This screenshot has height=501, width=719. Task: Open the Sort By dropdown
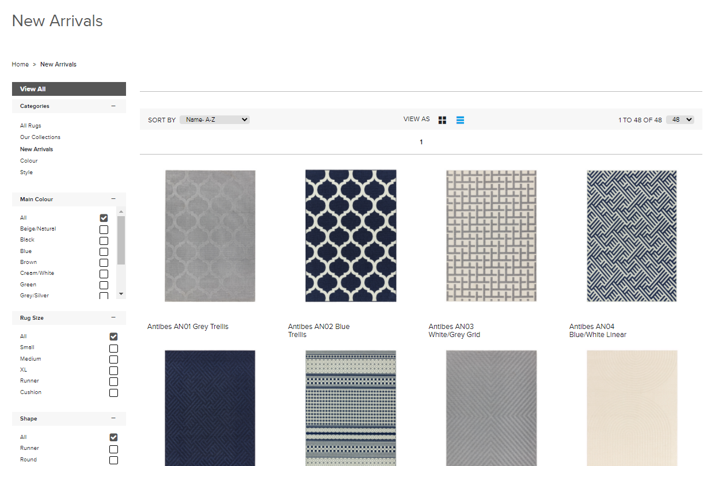(x=215, y=120)
